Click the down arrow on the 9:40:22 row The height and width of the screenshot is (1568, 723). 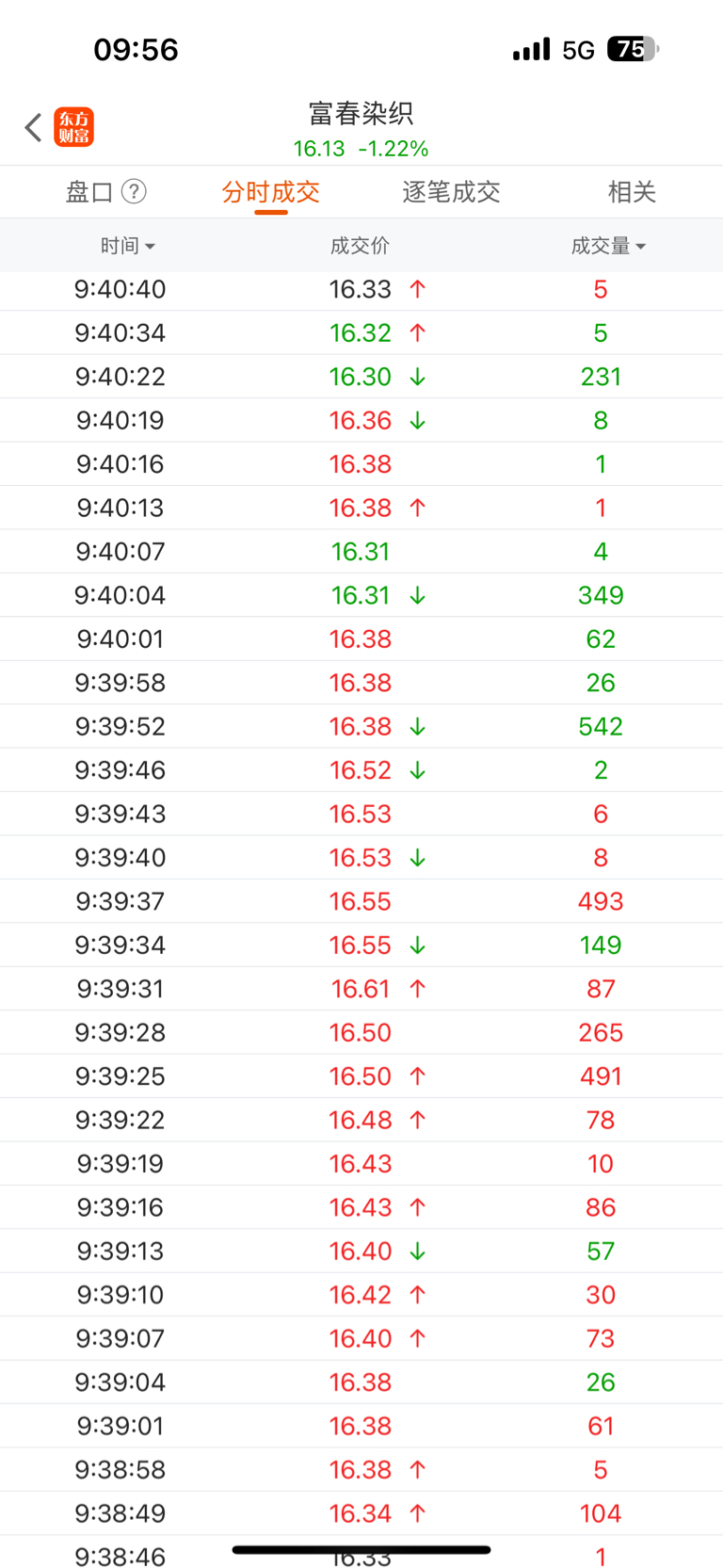418,377
